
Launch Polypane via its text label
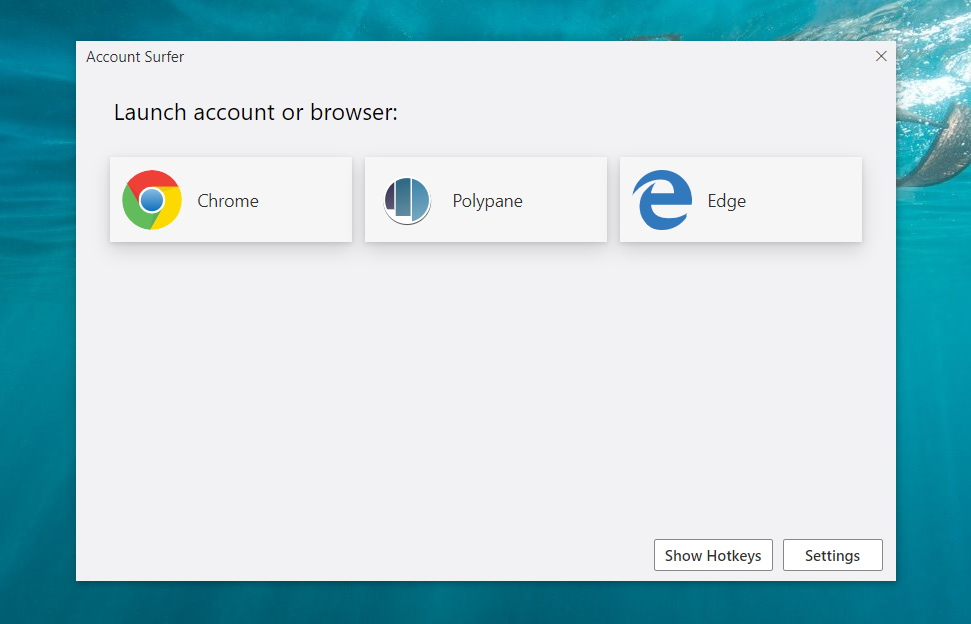[487, 201]
